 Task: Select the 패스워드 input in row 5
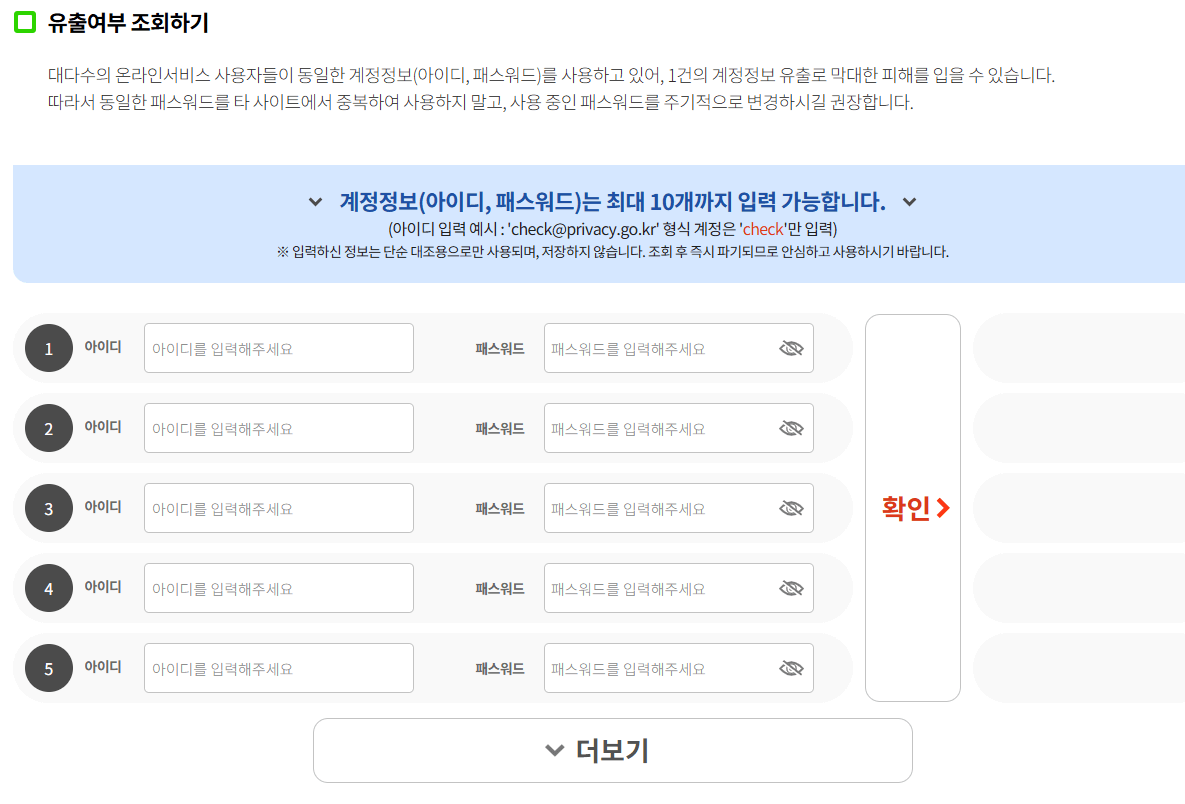[x=679, y=669]
